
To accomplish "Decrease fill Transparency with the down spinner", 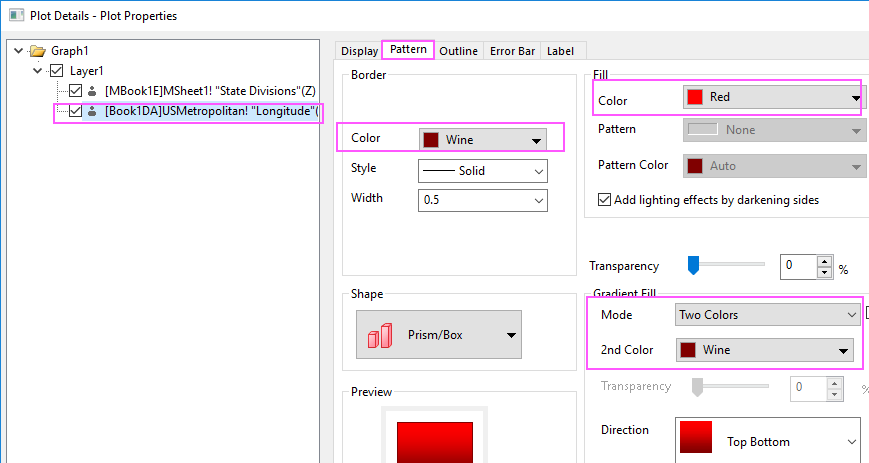I will tap(825, 272).
